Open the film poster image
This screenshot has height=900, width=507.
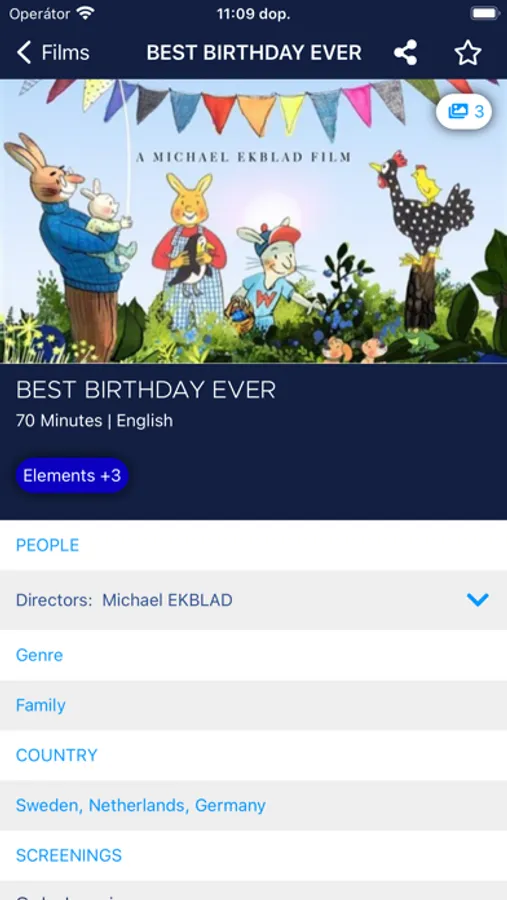point(253,222)
